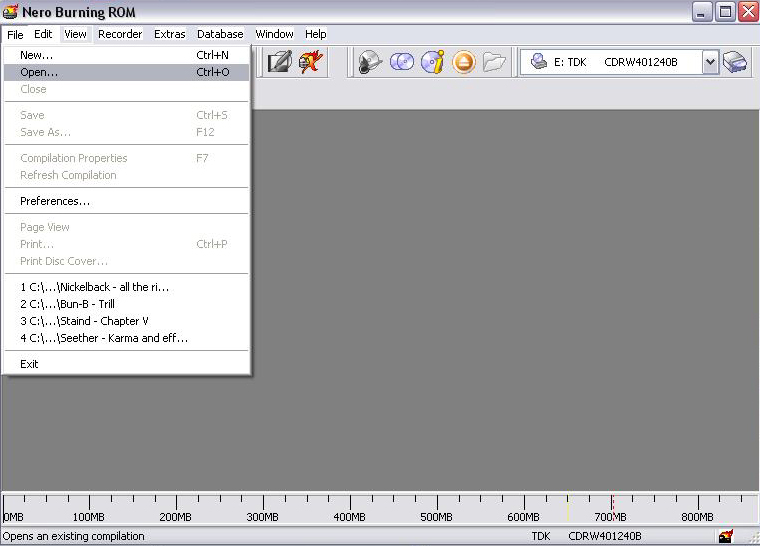Screen dimensions: 760x546
Task: Close the Nero Burning ROM window
Action: [x=748, y=12]
